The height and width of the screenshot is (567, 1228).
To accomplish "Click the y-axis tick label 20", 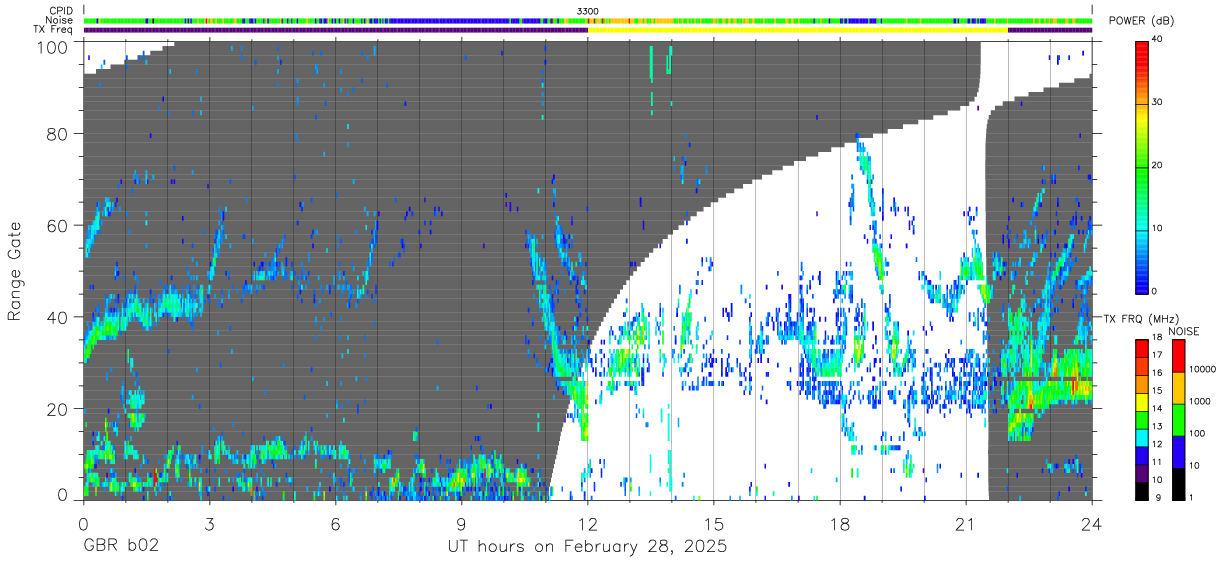I will 59,409.
